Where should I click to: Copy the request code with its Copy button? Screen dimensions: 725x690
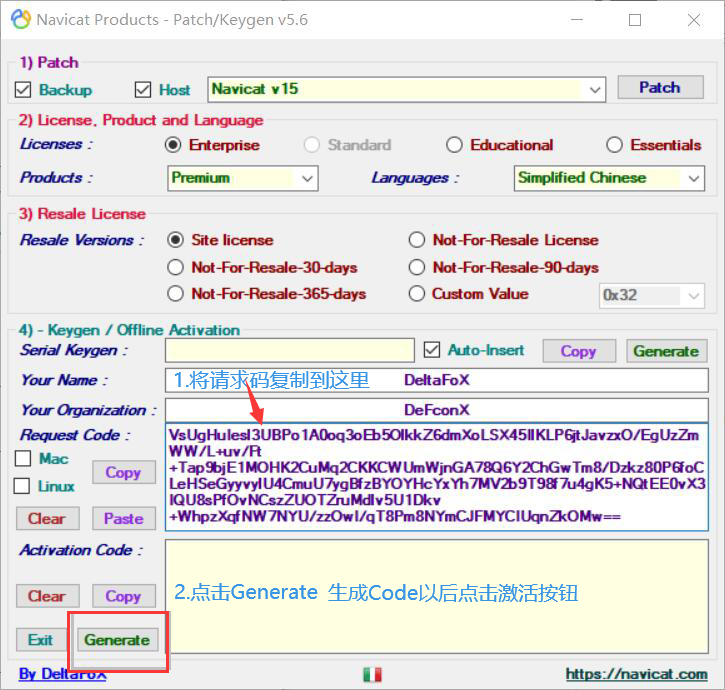pyautogui.click(x=123, y=472)
